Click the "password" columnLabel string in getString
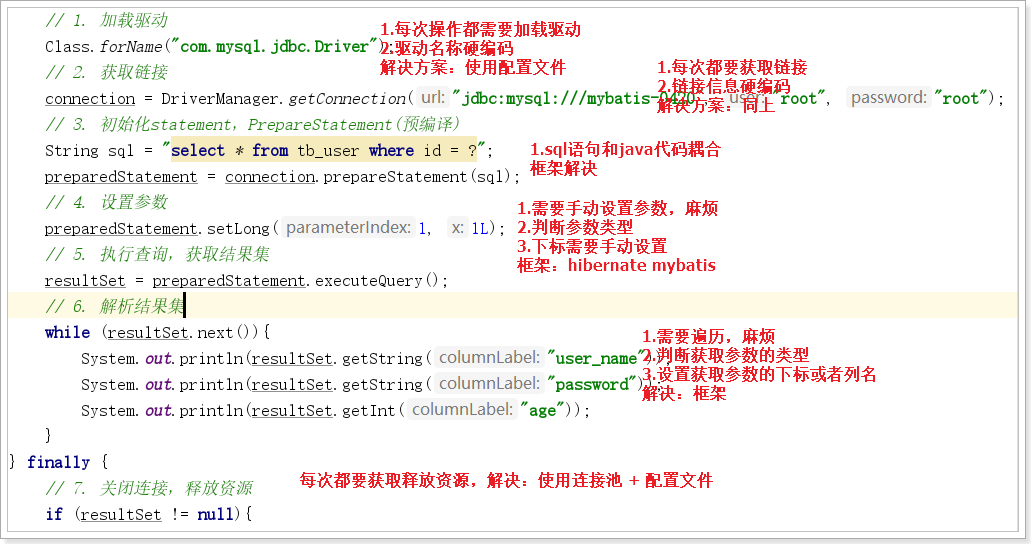The width and height of the screenshot is (1031, 544). 592,385
